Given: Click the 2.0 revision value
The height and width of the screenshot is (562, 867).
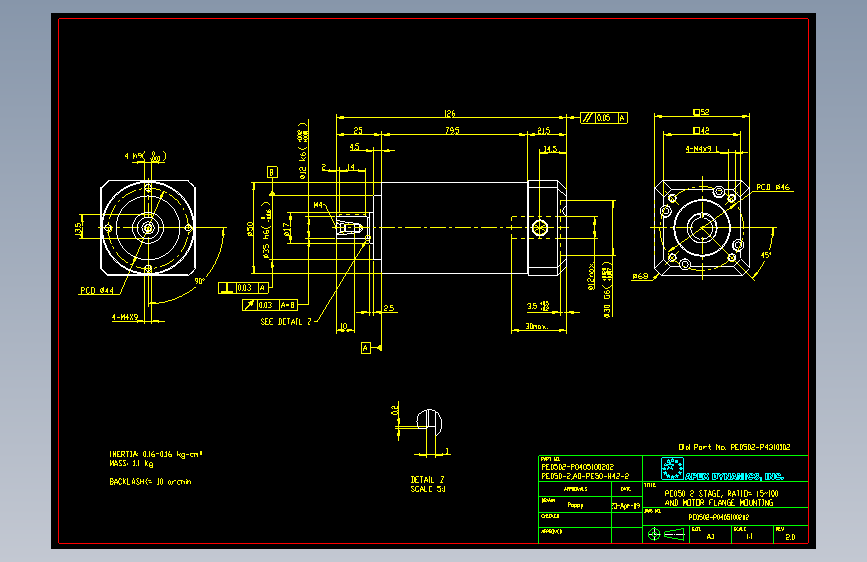Looking at the screenshot, I should (x=790, y=537).
